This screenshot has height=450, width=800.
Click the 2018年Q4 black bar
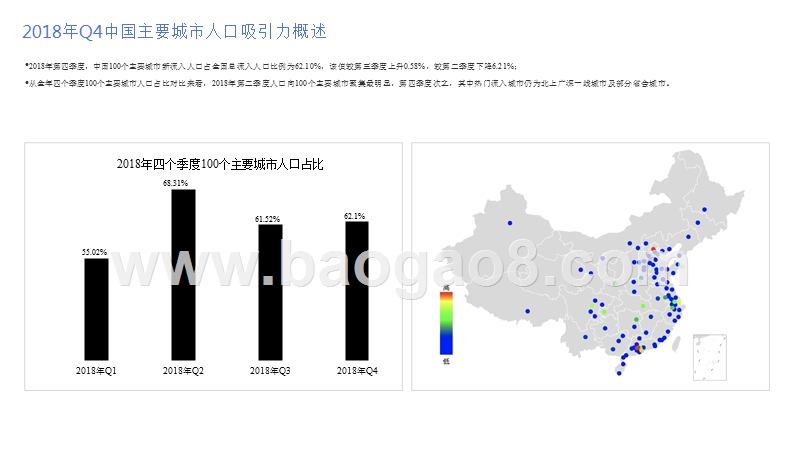click(x=357, y=291)
